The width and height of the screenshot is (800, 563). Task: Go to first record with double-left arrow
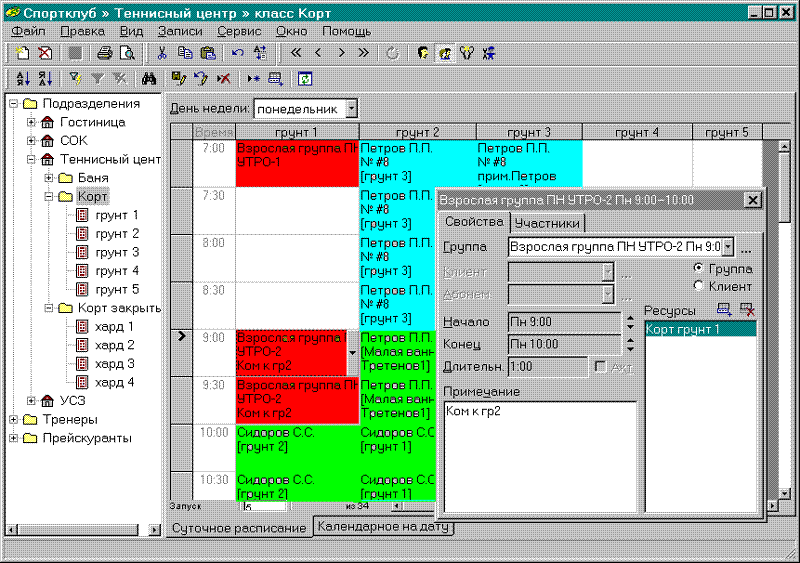point(295,53)
